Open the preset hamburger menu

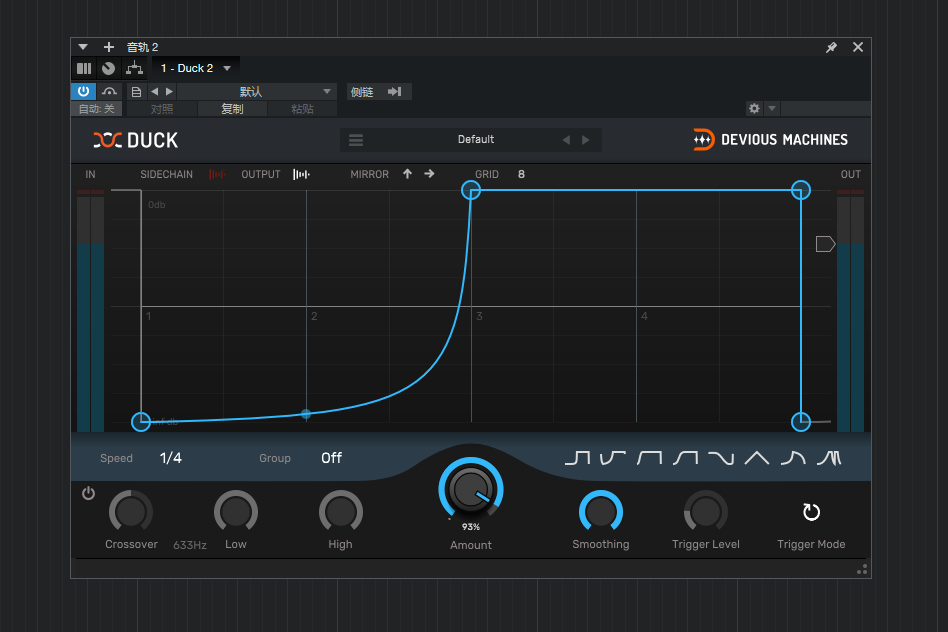[x=356, y=140]
